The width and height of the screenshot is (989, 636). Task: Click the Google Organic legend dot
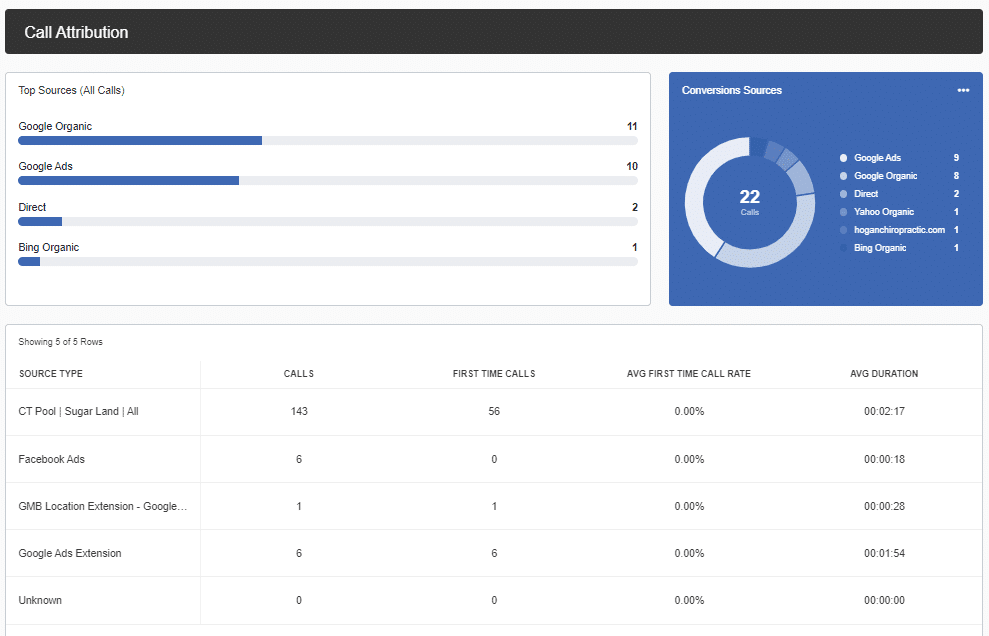tap(843, 176)
